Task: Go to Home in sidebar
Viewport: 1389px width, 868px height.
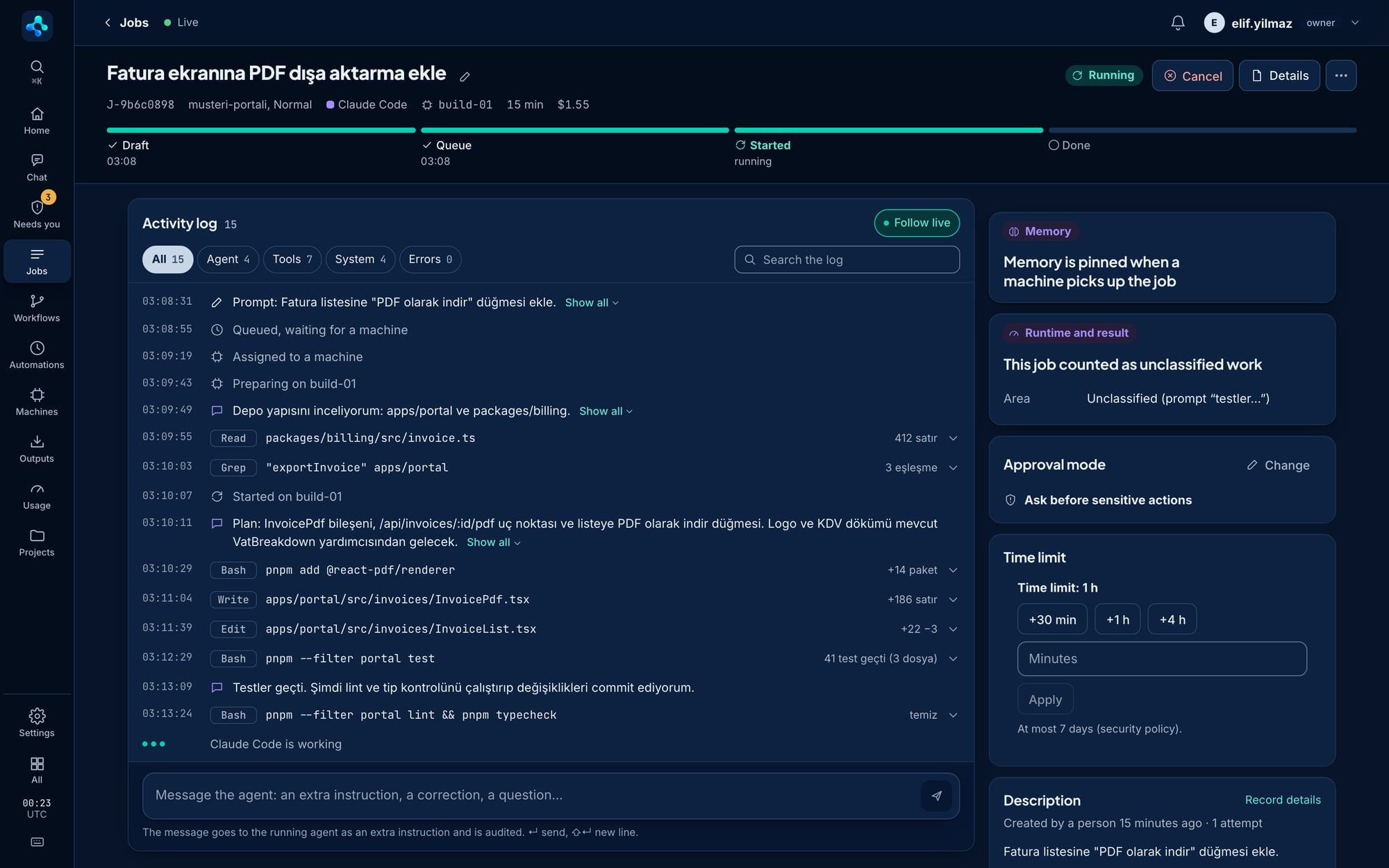Action: 37,121
